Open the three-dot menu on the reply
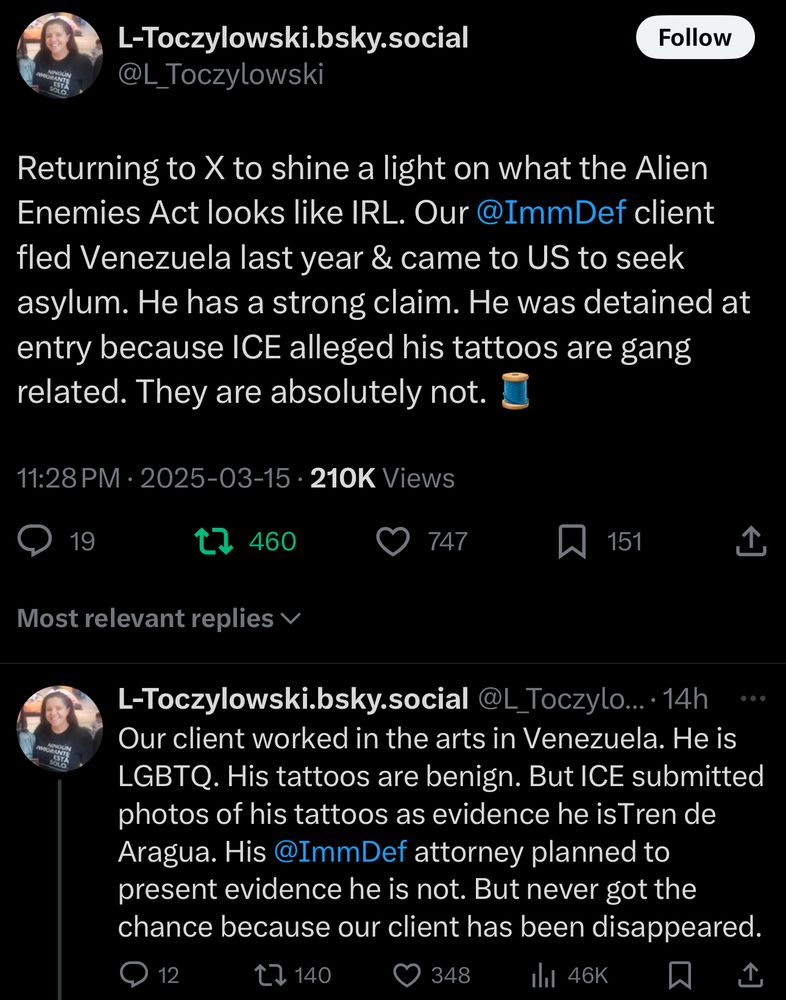Image resolution: width=786 pixels, height=1000 pixels. pos(750,699)
